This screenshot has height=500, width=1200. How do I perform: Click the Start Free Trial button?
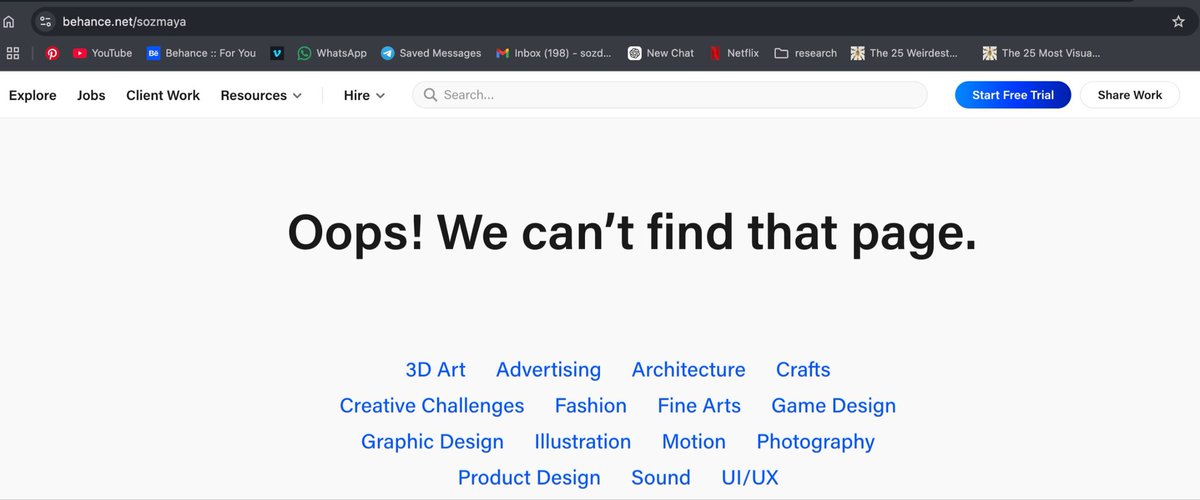click(x=1013, y=95)
